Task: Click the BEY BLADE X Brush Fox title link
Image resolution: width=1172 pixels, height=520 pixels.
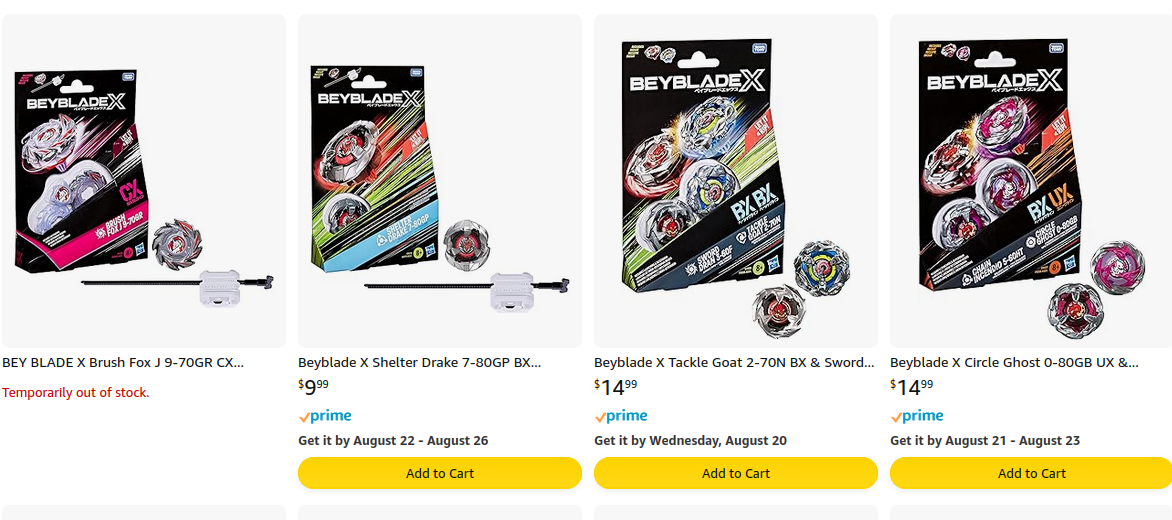Action: 123,363
